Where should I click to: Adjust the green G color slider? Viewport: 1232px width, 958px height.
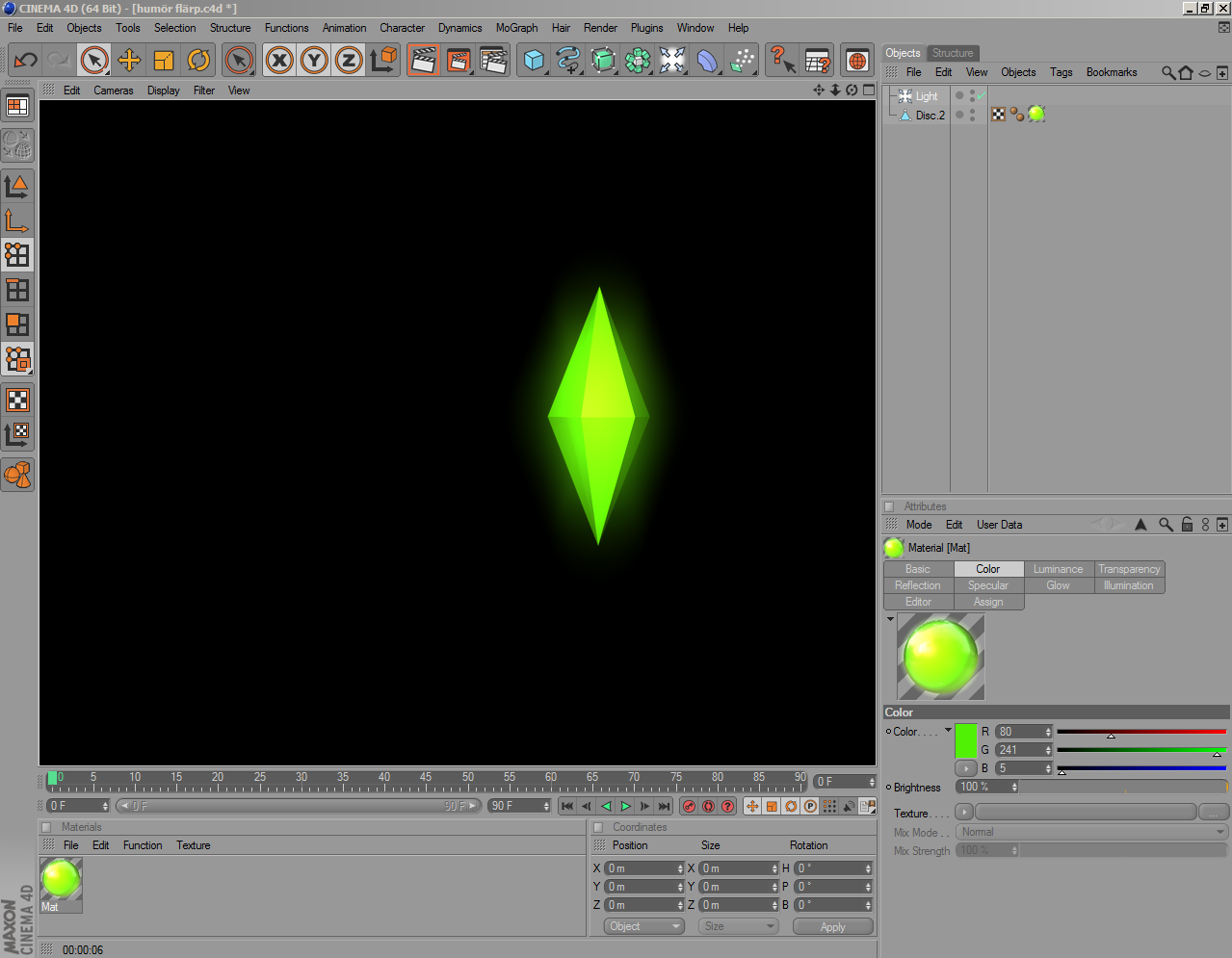point(1141,750)
